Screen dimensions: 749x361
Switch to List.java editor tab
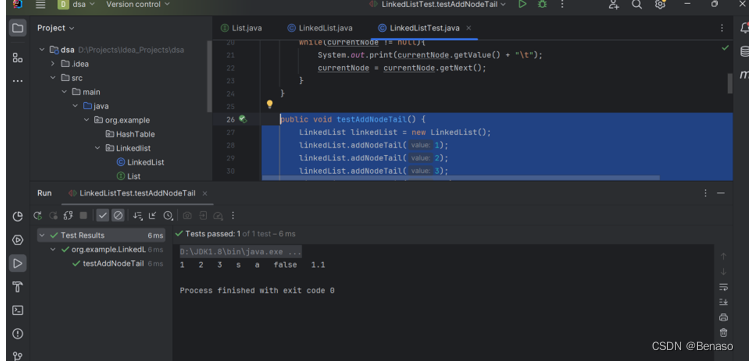point(242,28)
